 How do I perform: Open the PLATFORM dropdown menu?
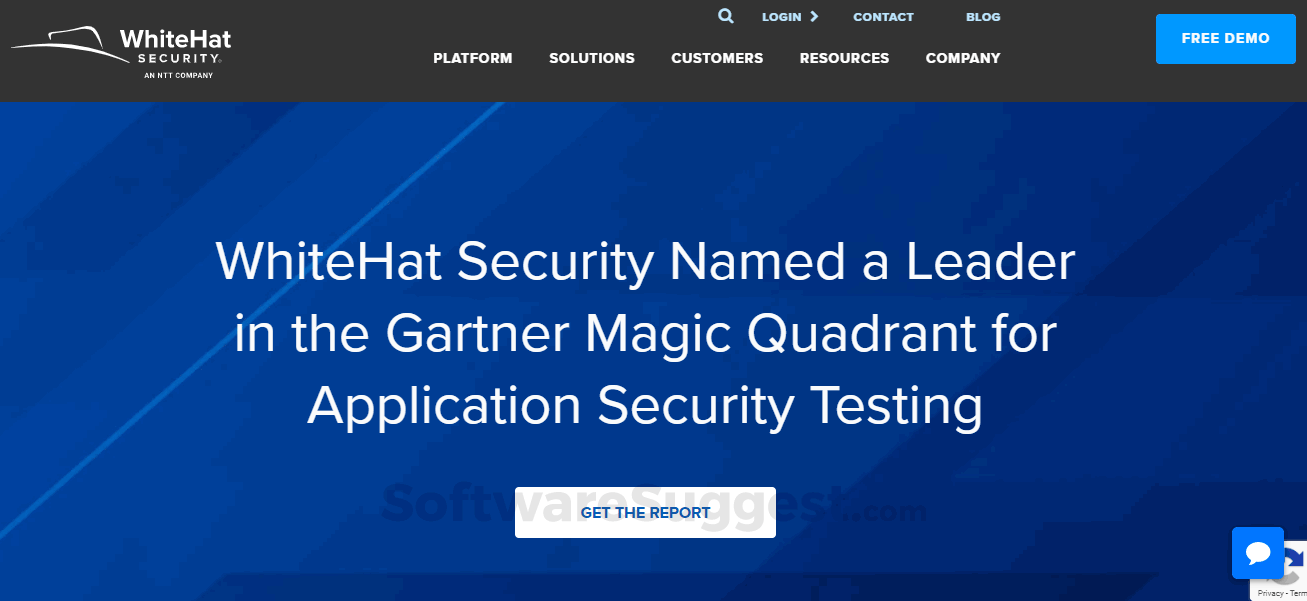coord(472,58)
